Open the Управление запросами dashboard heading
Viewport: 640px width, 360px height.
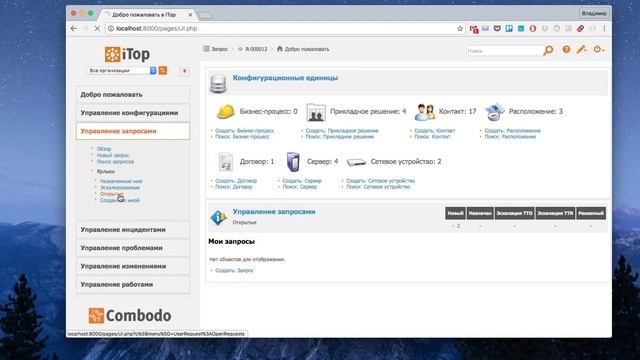(x=274, y=211)
